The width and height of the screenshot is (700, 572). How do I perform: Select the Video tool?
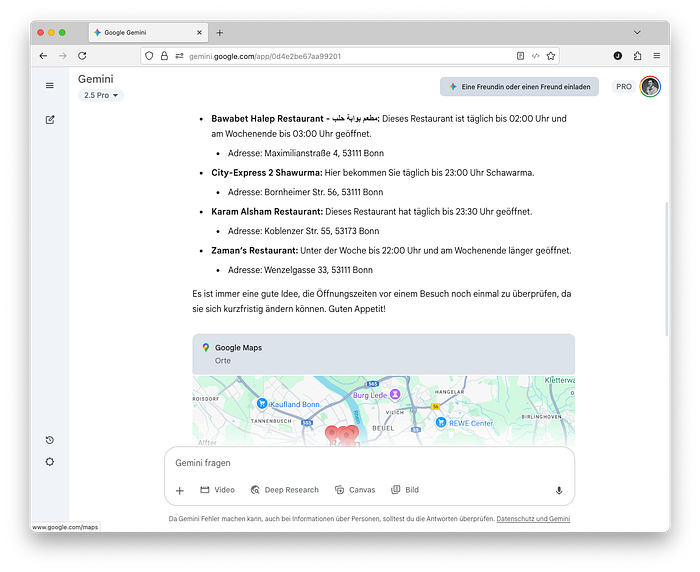pos(217,490)
